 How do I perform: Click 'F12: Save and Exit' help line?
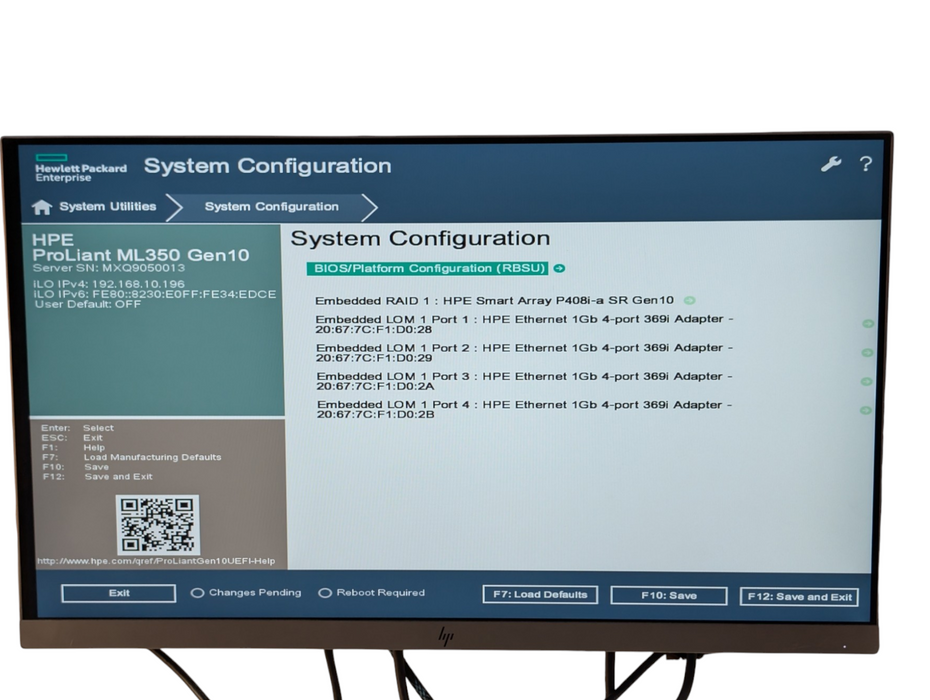coord(97,477)
